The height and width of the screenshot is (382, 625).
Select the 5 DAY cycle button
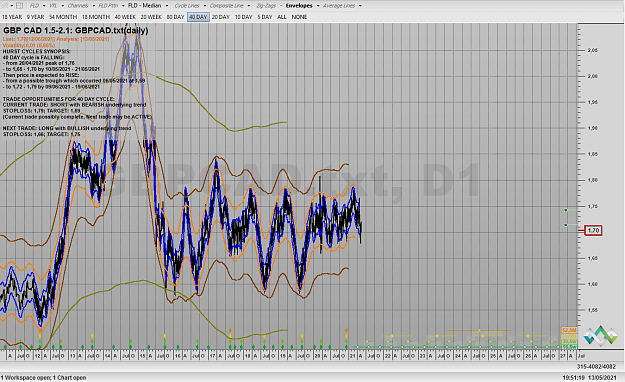coord(265,17)
